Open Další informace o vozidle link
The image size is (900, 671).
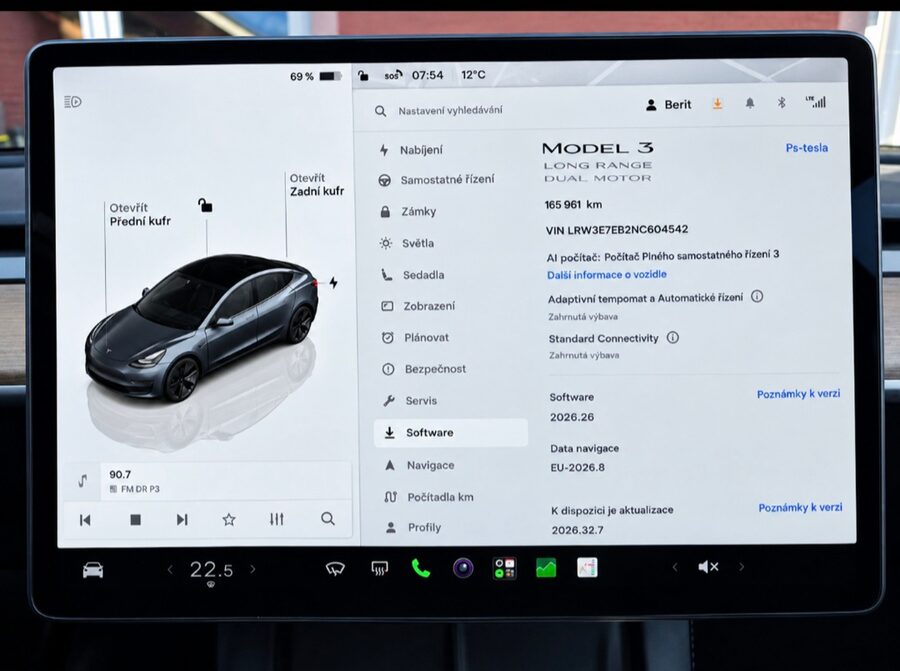[607, 275]
